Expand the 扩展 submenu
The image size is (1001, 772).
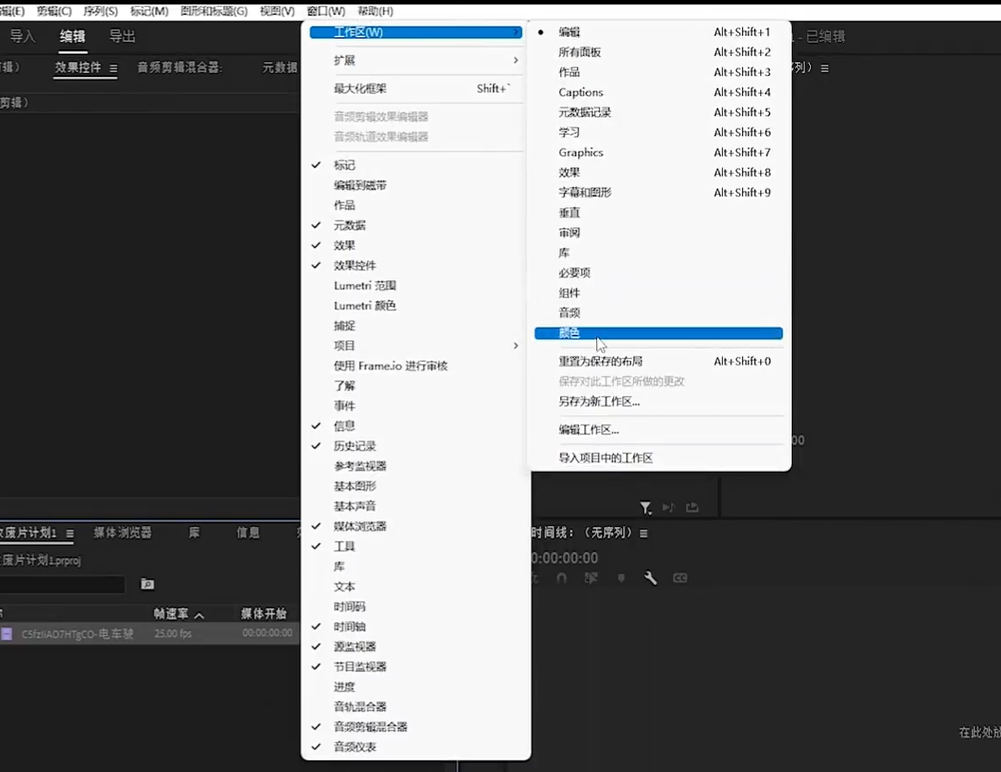pyautogui.click(x=416, y=60)
